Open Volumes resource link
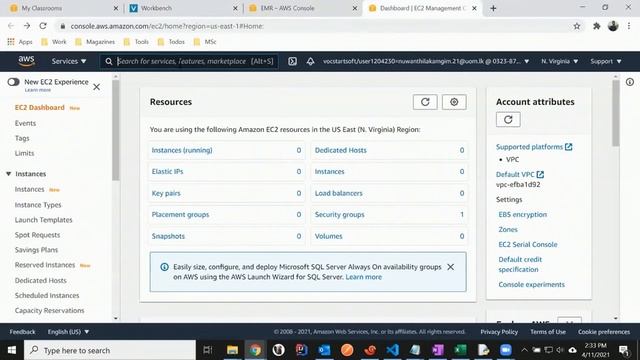 click(329, 236)
